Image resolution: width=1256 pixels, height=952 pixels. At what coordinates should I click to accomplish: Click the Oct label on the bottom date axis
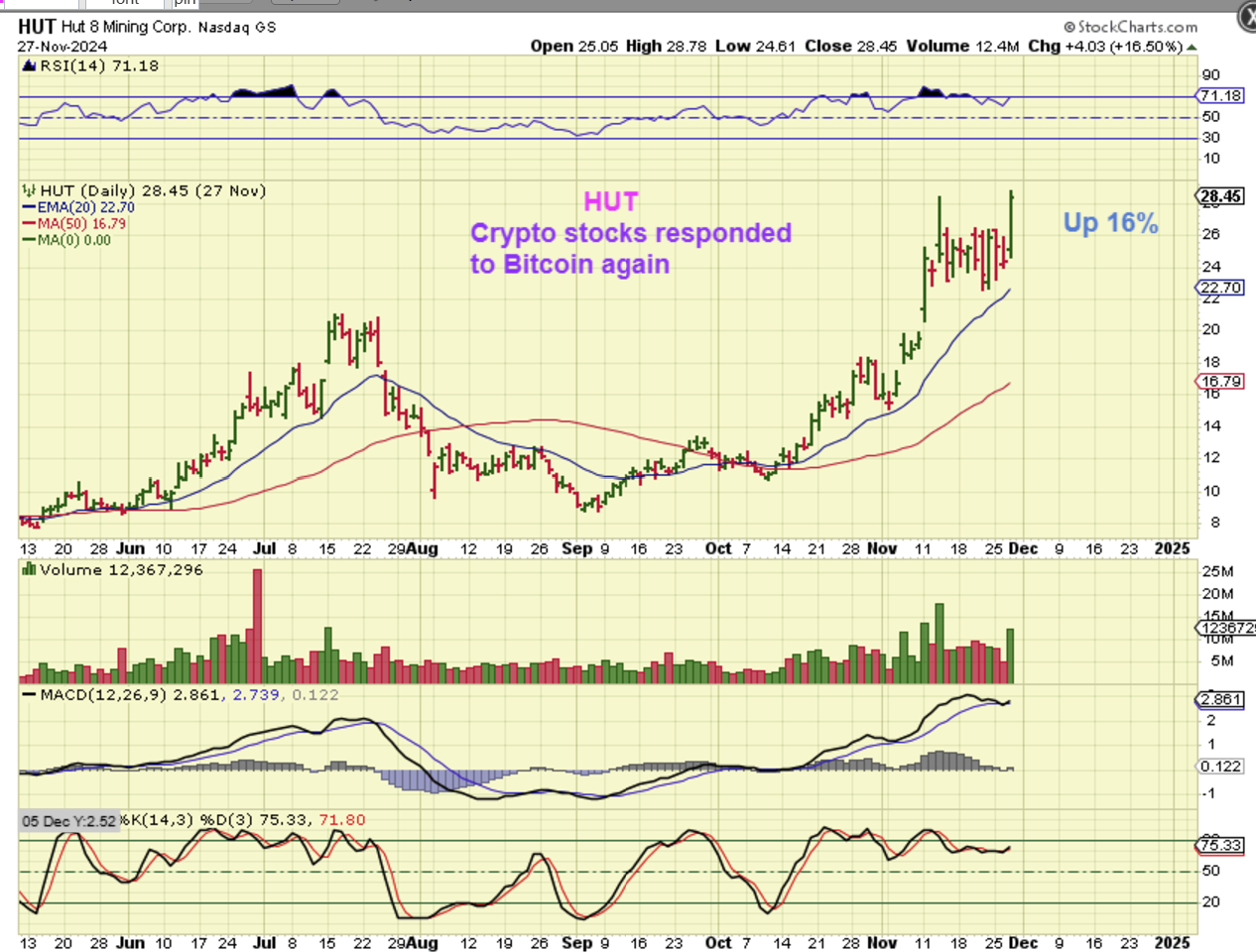(x=718, y=942)
